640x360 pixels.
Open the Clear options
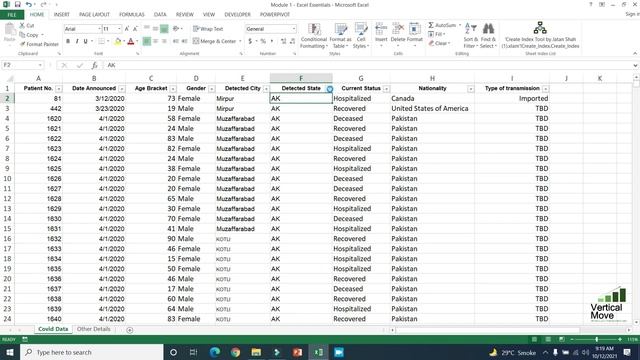click(439, 43)
